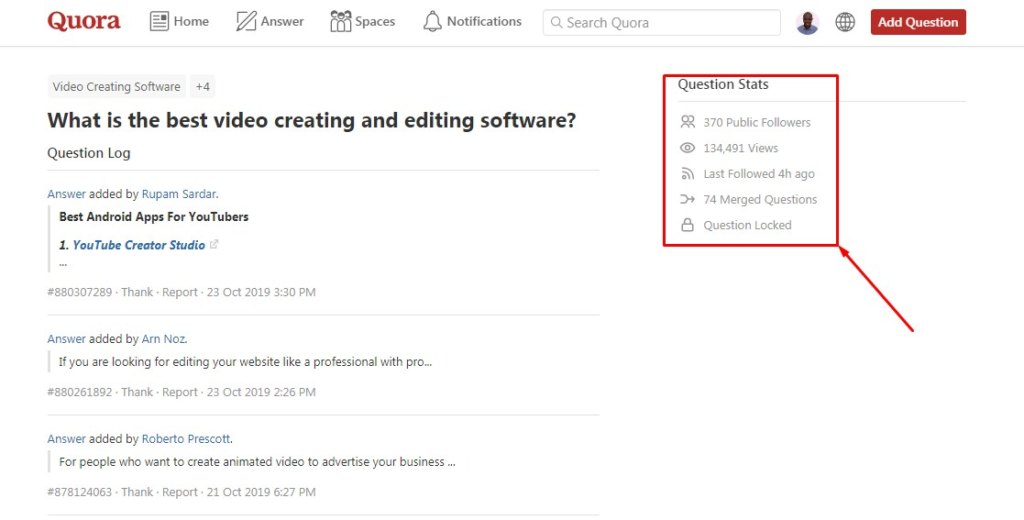Image resolution: width=1024 pixels, height=520 pixels.
Task: Thank the Arn Noz log entry
Action: pyautogui.click(x=137, y=392)
